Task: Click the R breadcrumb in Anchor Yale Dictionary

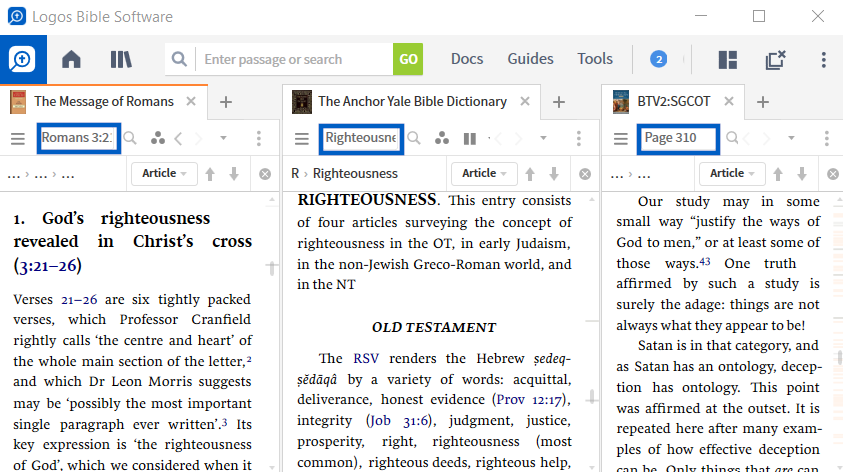Action: point(295,174)
